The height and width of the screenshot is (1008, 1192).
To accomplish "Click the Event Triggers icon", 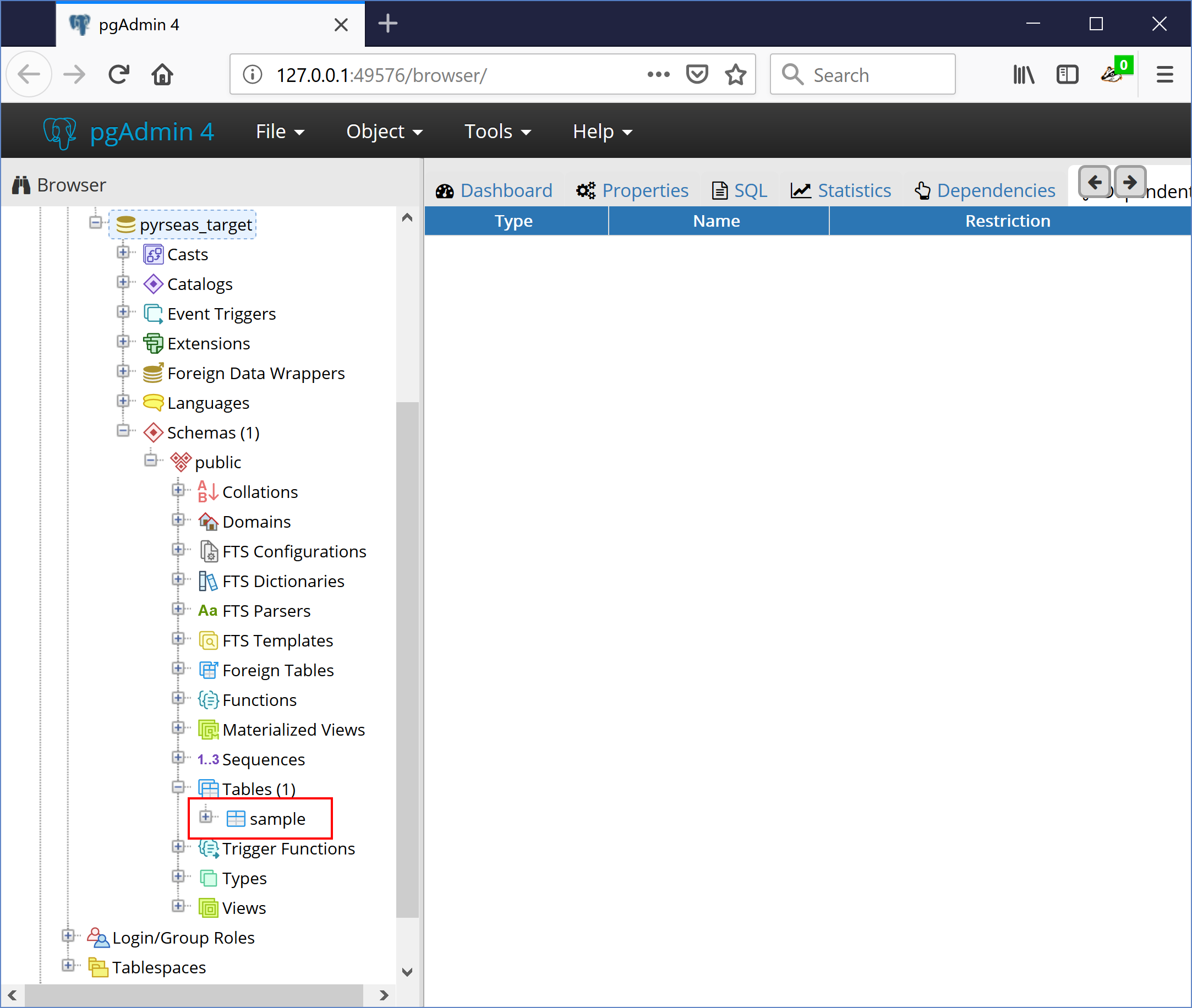I will [153, 314].
